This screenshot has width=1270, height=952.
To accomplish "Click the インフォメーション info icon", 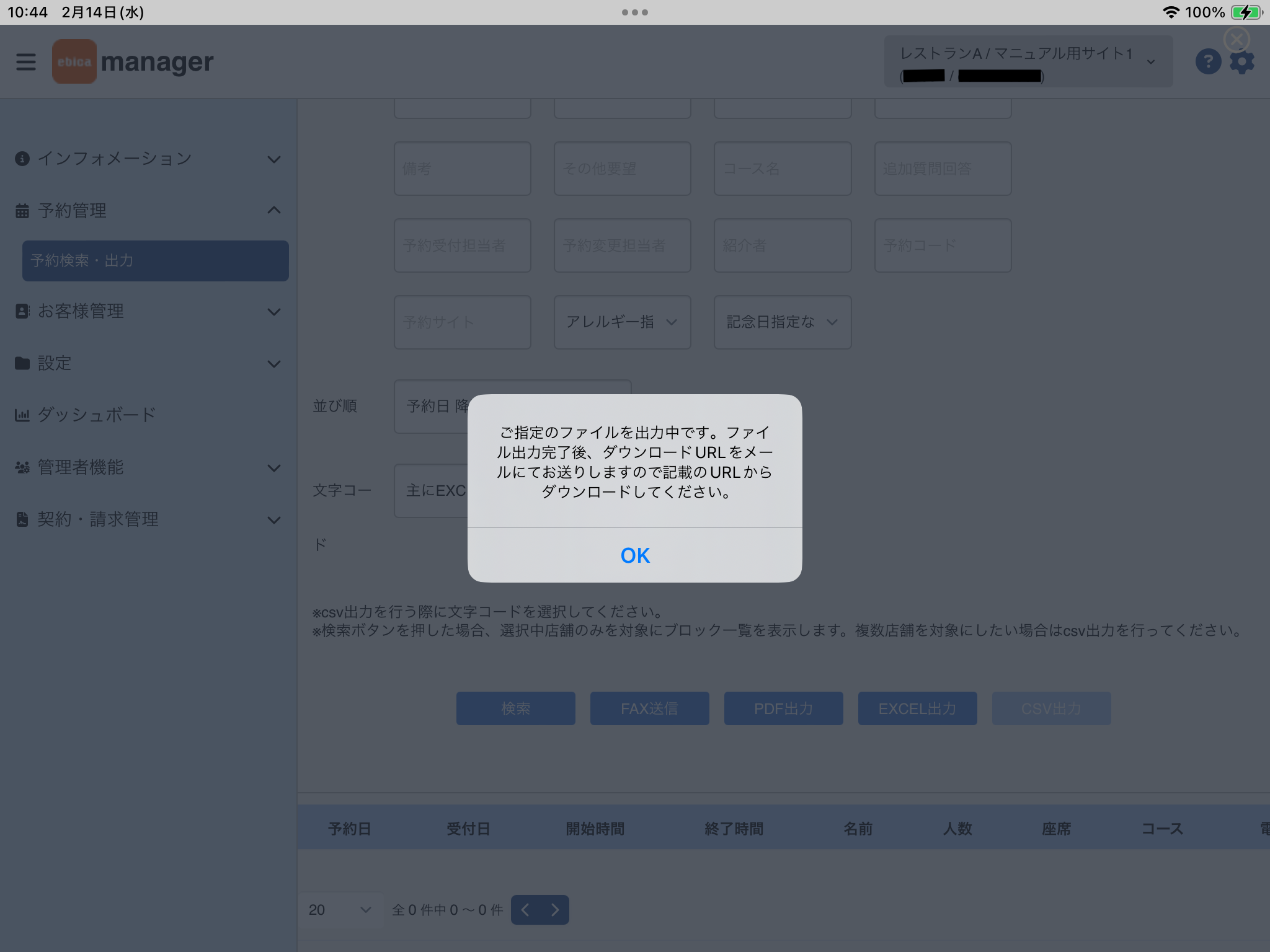I will 22,159.
